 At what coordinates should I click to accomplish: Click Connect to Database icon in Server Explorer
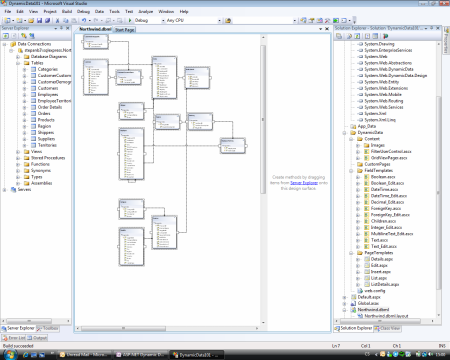(x=24, y=36)
